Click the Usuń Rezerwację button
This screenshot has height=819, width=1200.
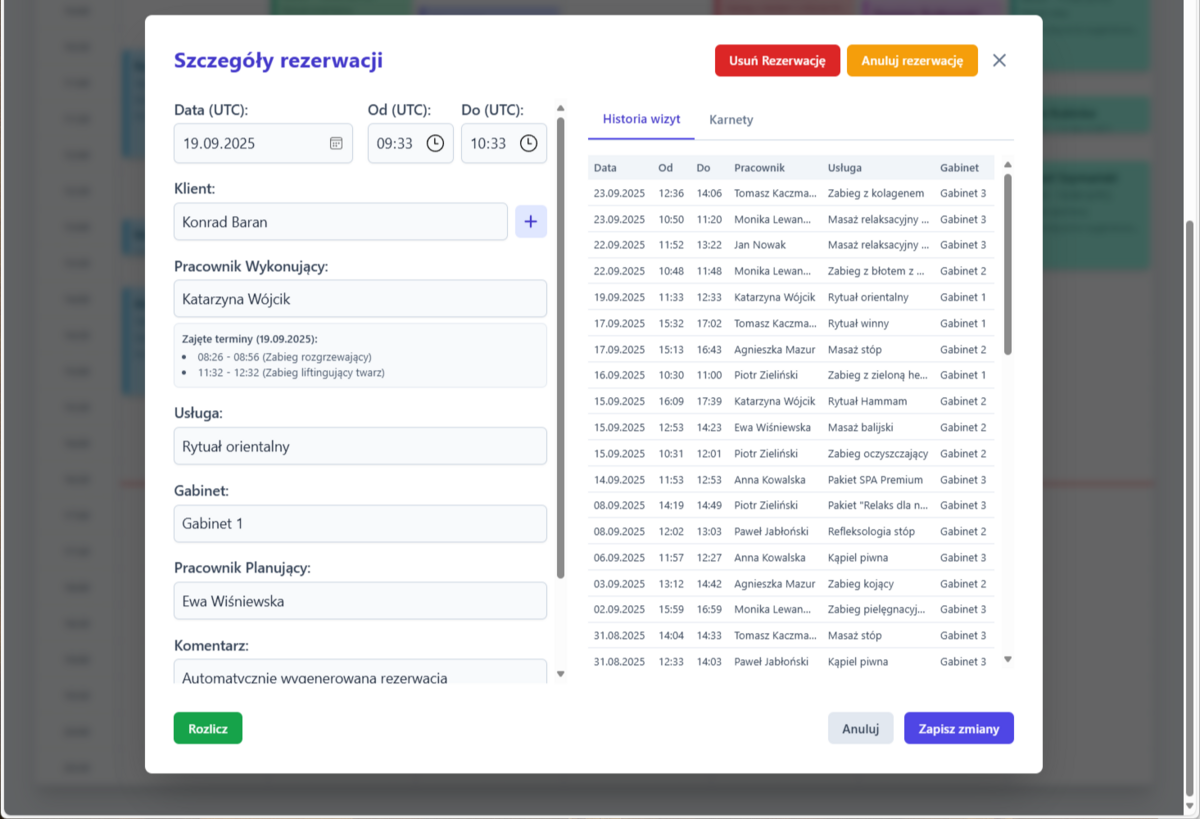pyautogui.click(x=777, y=60)
